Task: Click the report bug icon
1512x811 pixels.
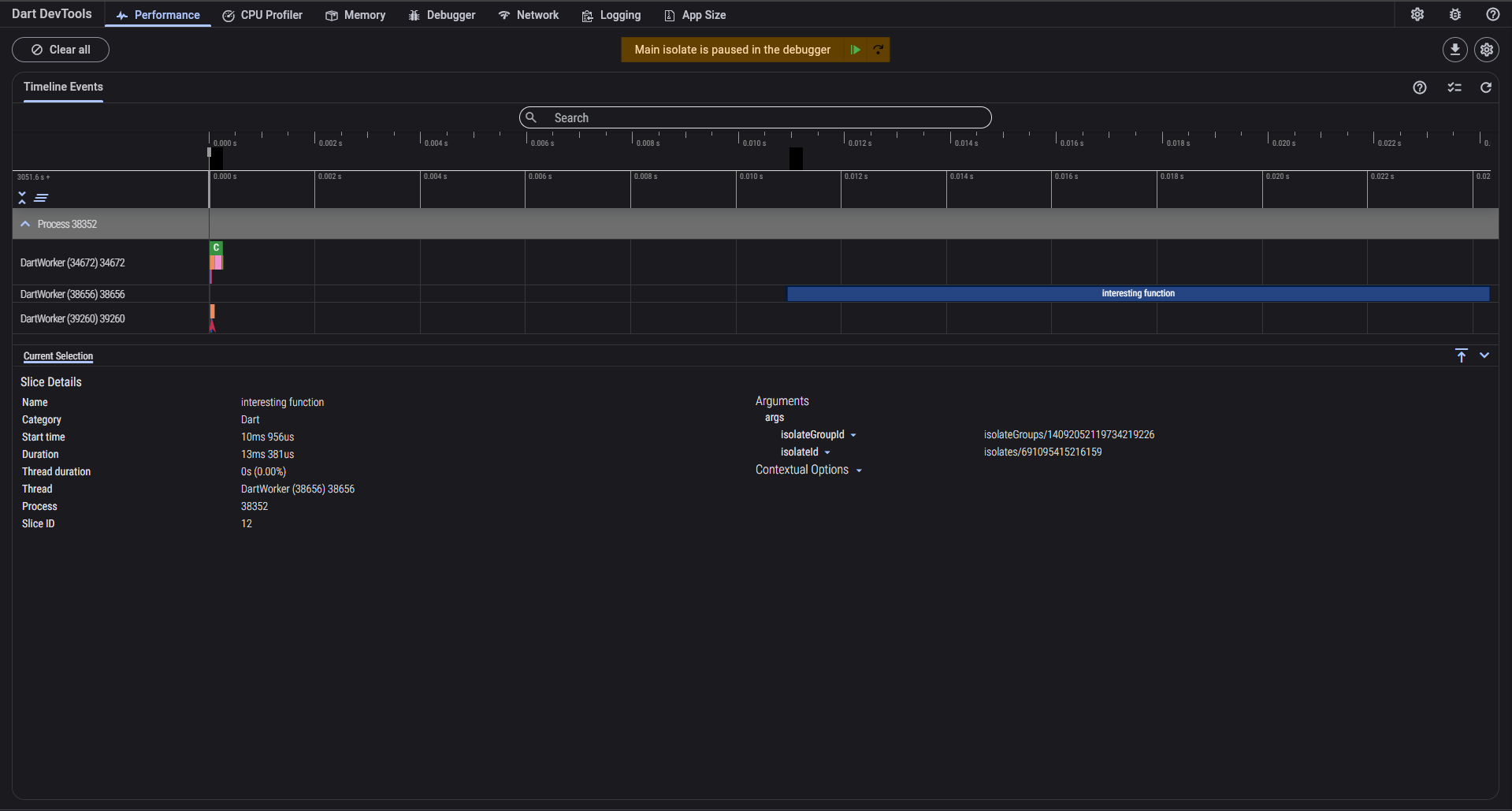Action: pyautogui.click(x=1455, y=14)
